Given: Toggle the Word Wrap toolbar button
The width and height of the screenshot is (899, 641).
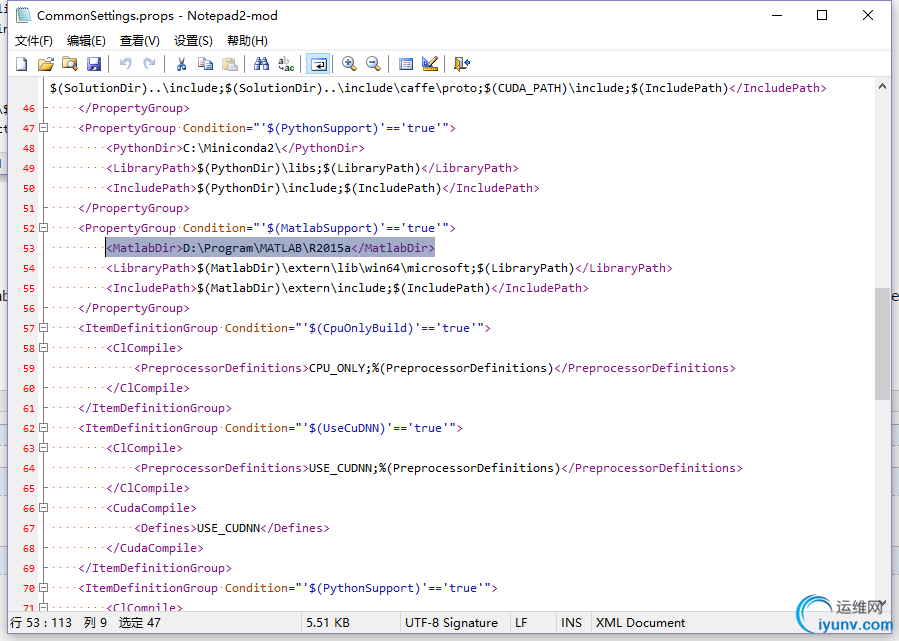Looking at the screenshot, I should click(x=318, y=64).
